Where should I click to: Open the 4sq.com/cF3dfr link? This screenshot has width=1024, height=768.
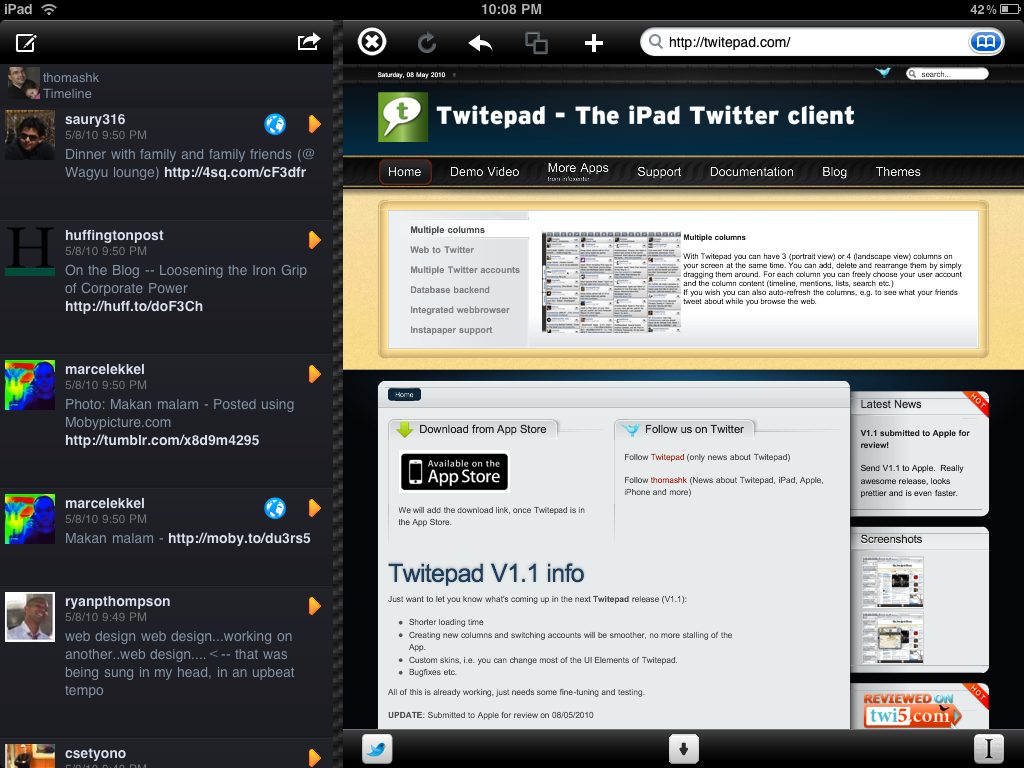(x=235, y=172)
